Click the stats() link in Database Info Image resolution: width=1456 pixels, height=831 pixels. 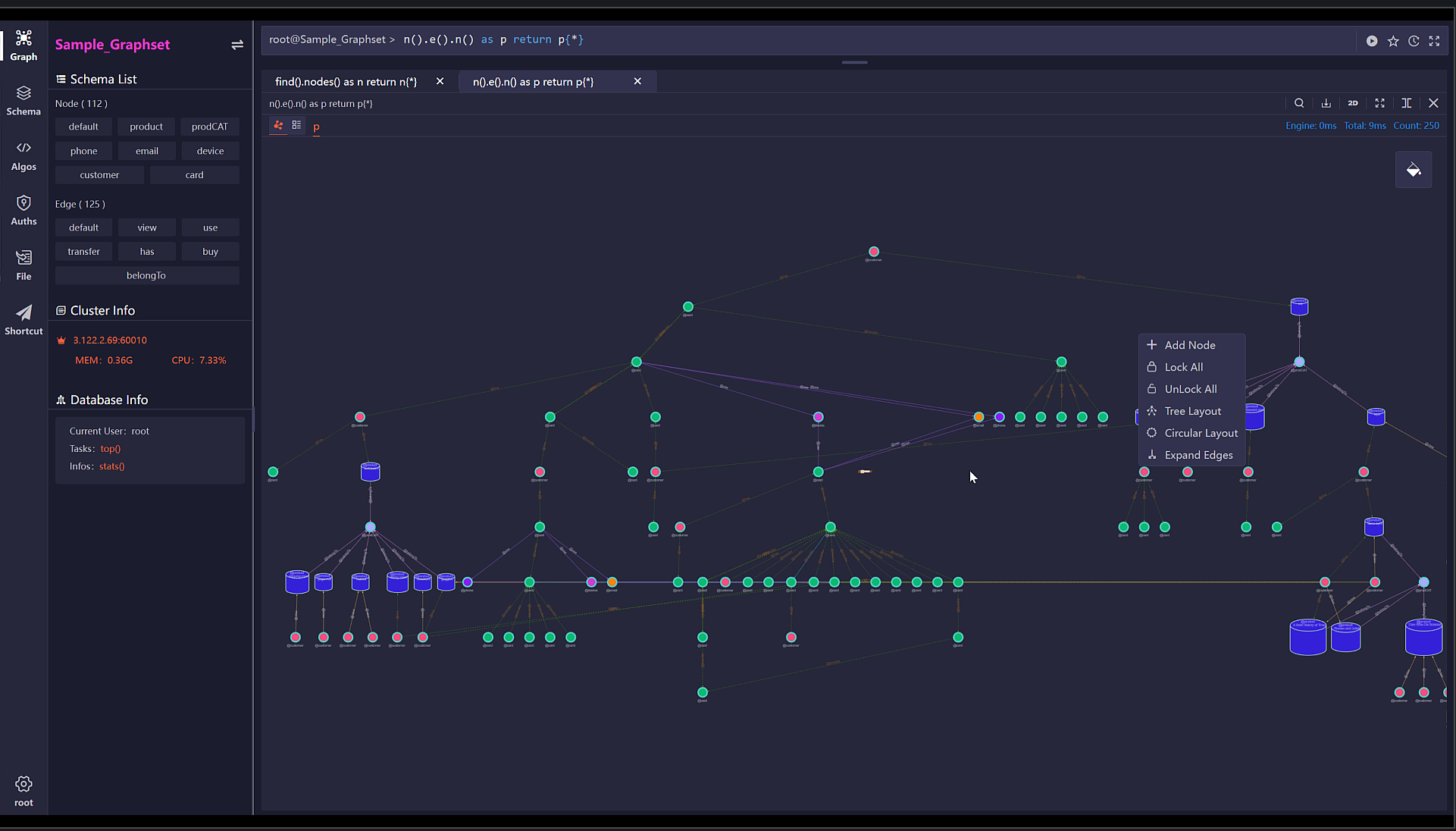tap(111, 466)
